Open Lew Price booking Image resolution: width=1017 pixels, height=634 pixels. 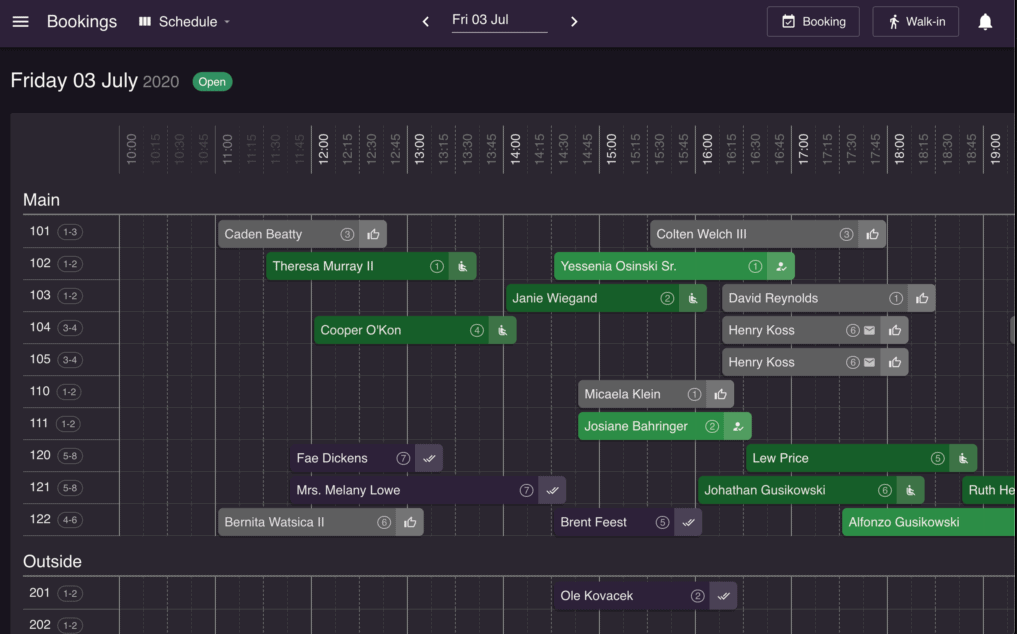click(x=861, y=458)
